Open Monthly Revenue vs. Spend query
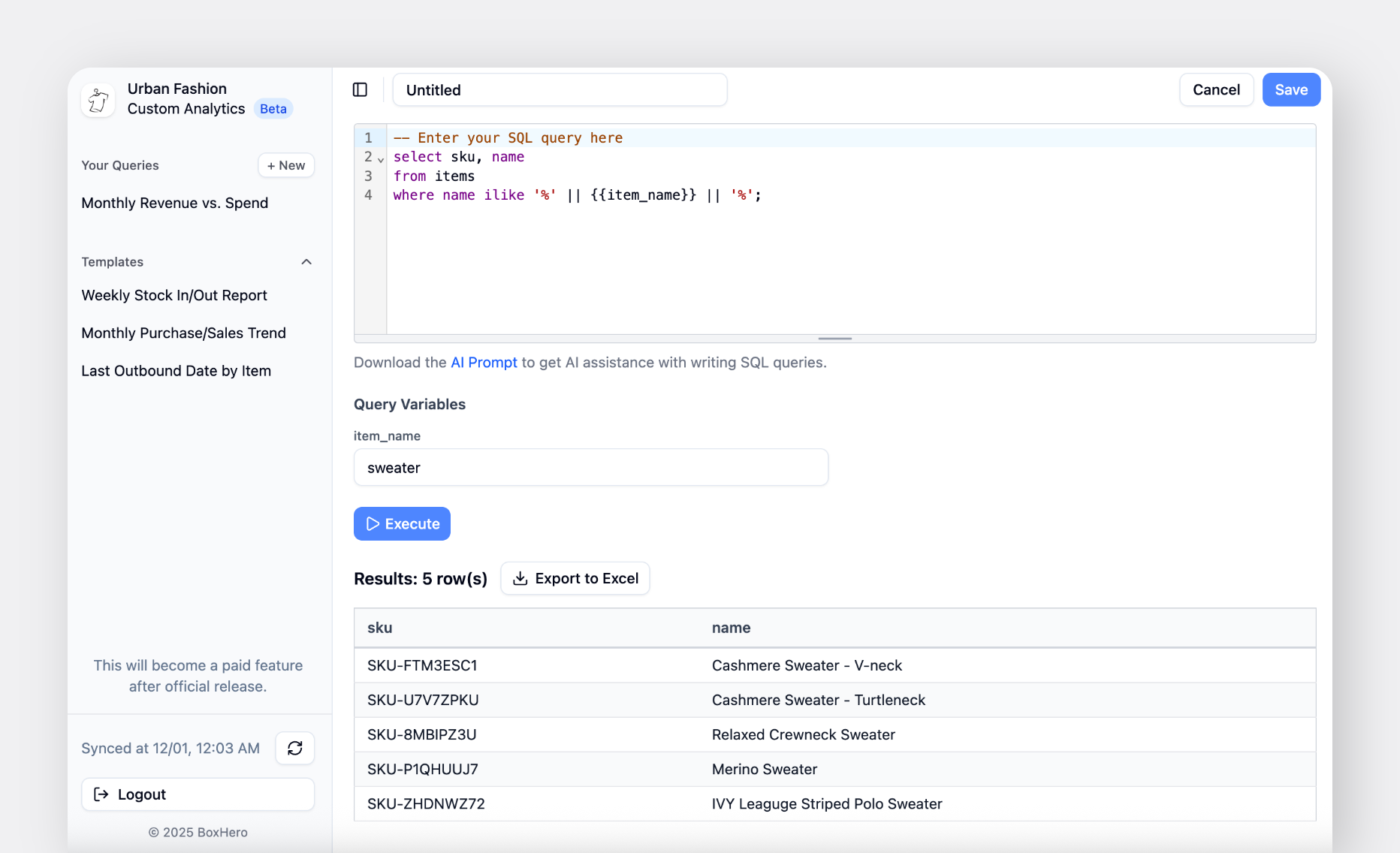Image resolution: width=1400 pixels, height=853 pixels. click(174, 203)
